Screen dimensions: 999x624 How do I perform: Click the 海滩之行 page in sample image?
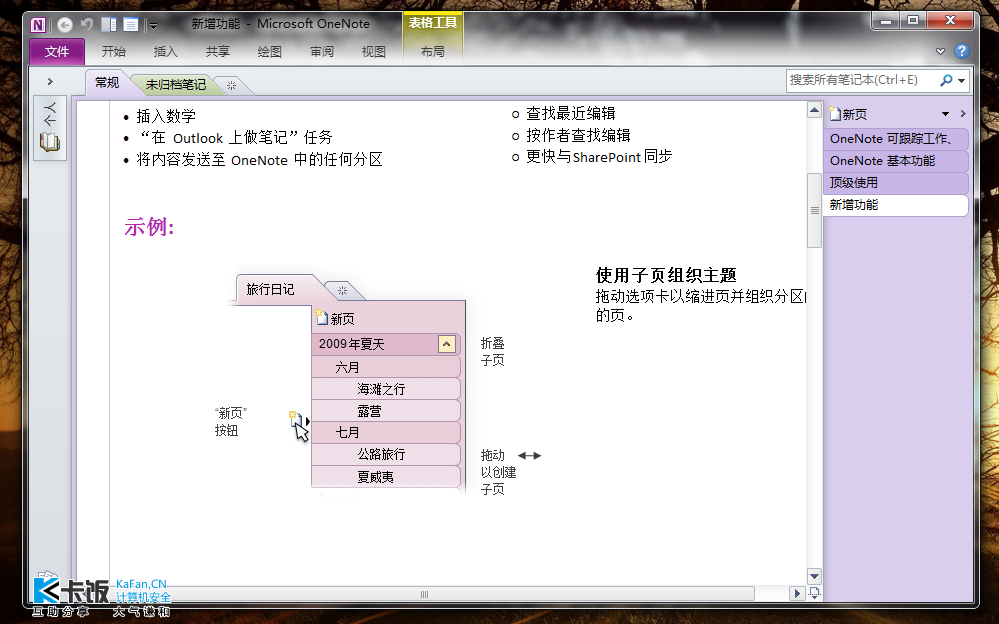click(385, 389)
